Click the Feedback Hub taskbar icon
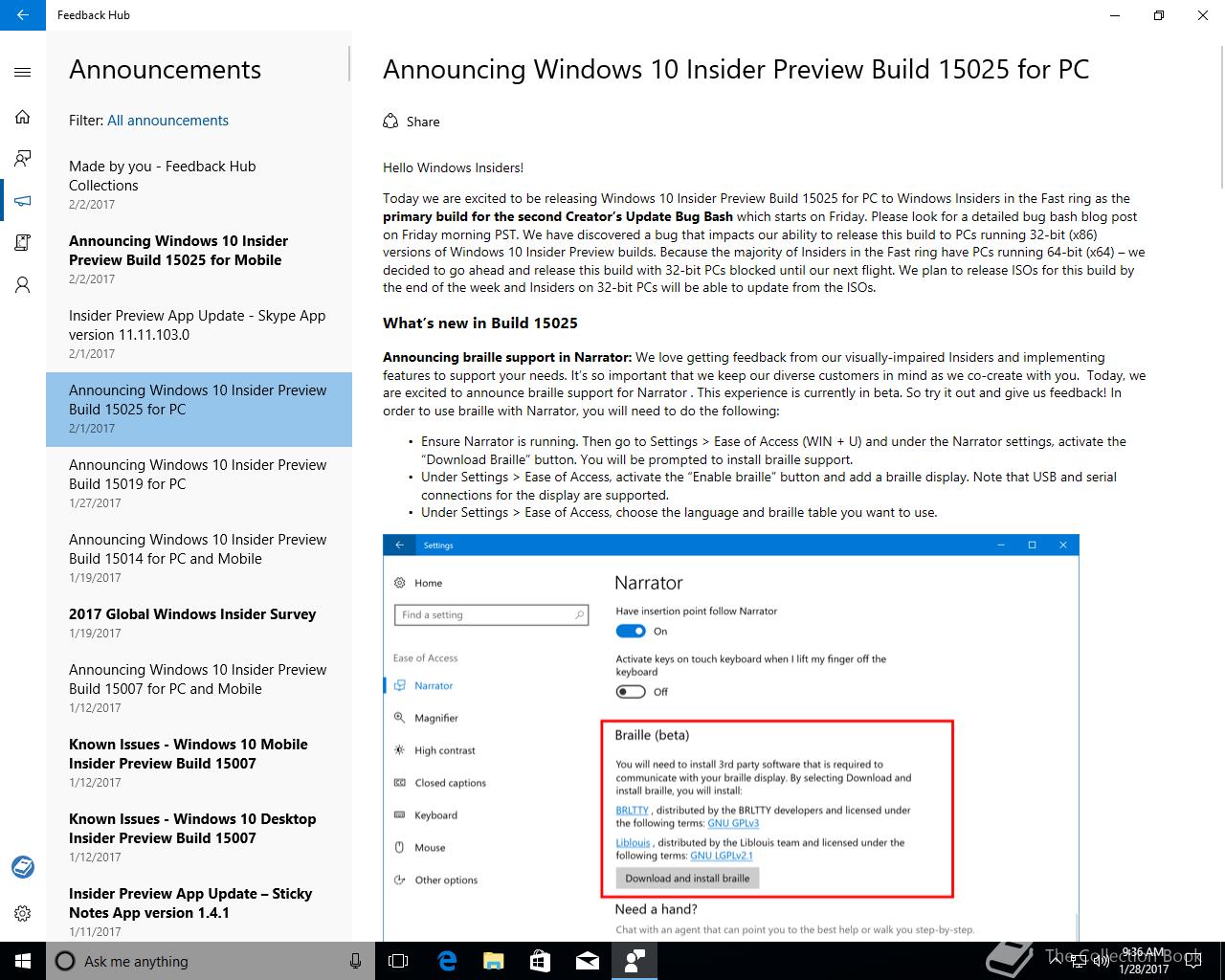Viewport: 1225px width, 980px height. pos(634,961)
